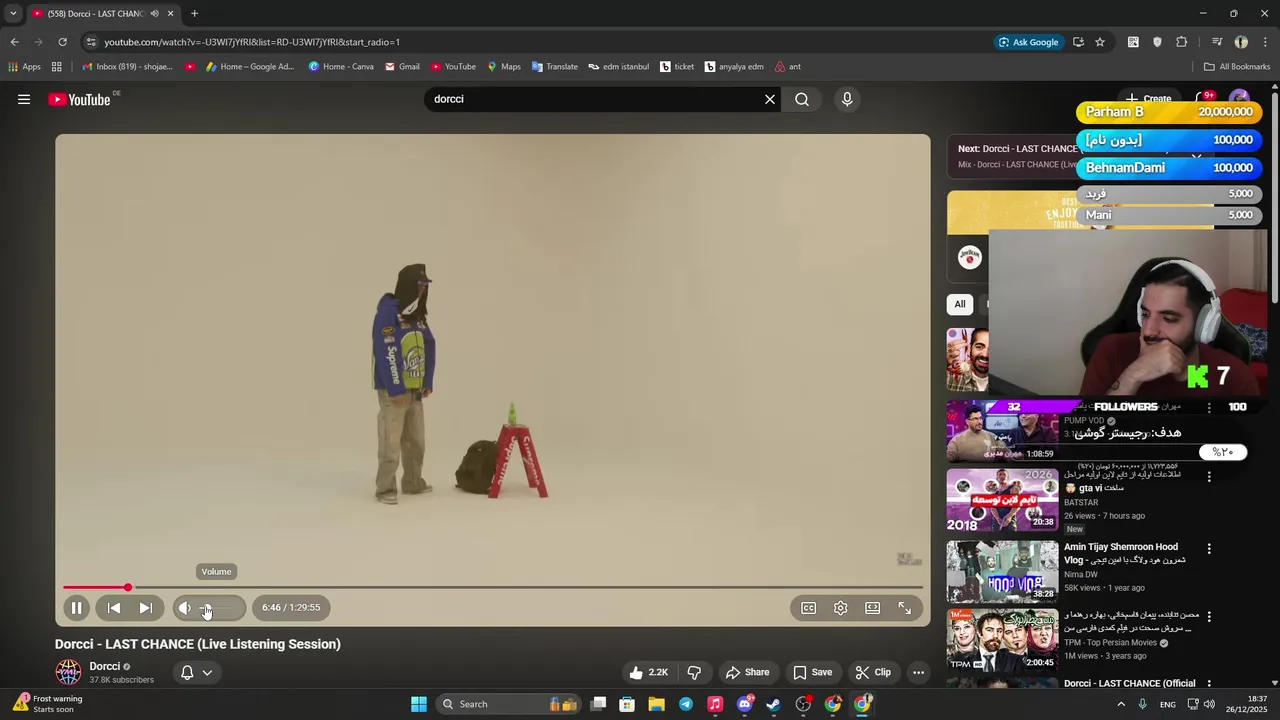Open the Windows Start menu
Screen dimensions: 1280x720
[x=419, y=704]
